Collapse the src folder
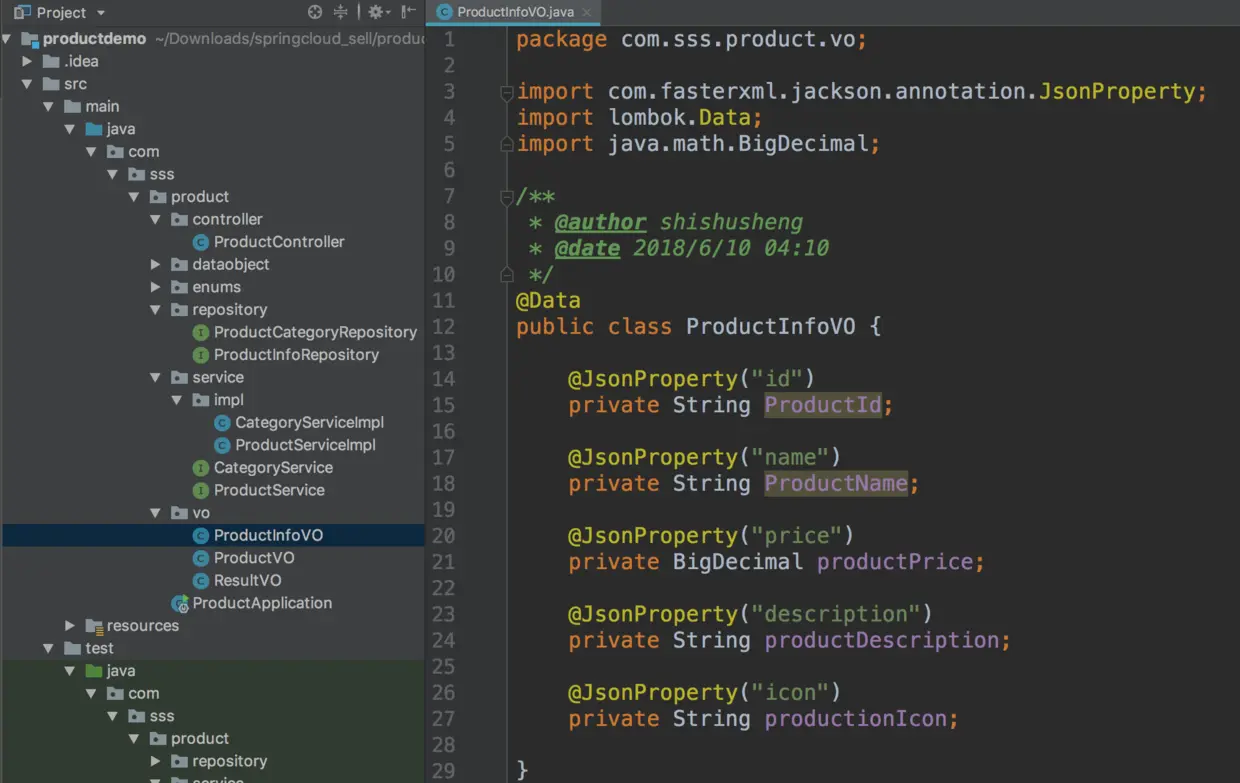 pyautogui.click(x=28, y=84)
